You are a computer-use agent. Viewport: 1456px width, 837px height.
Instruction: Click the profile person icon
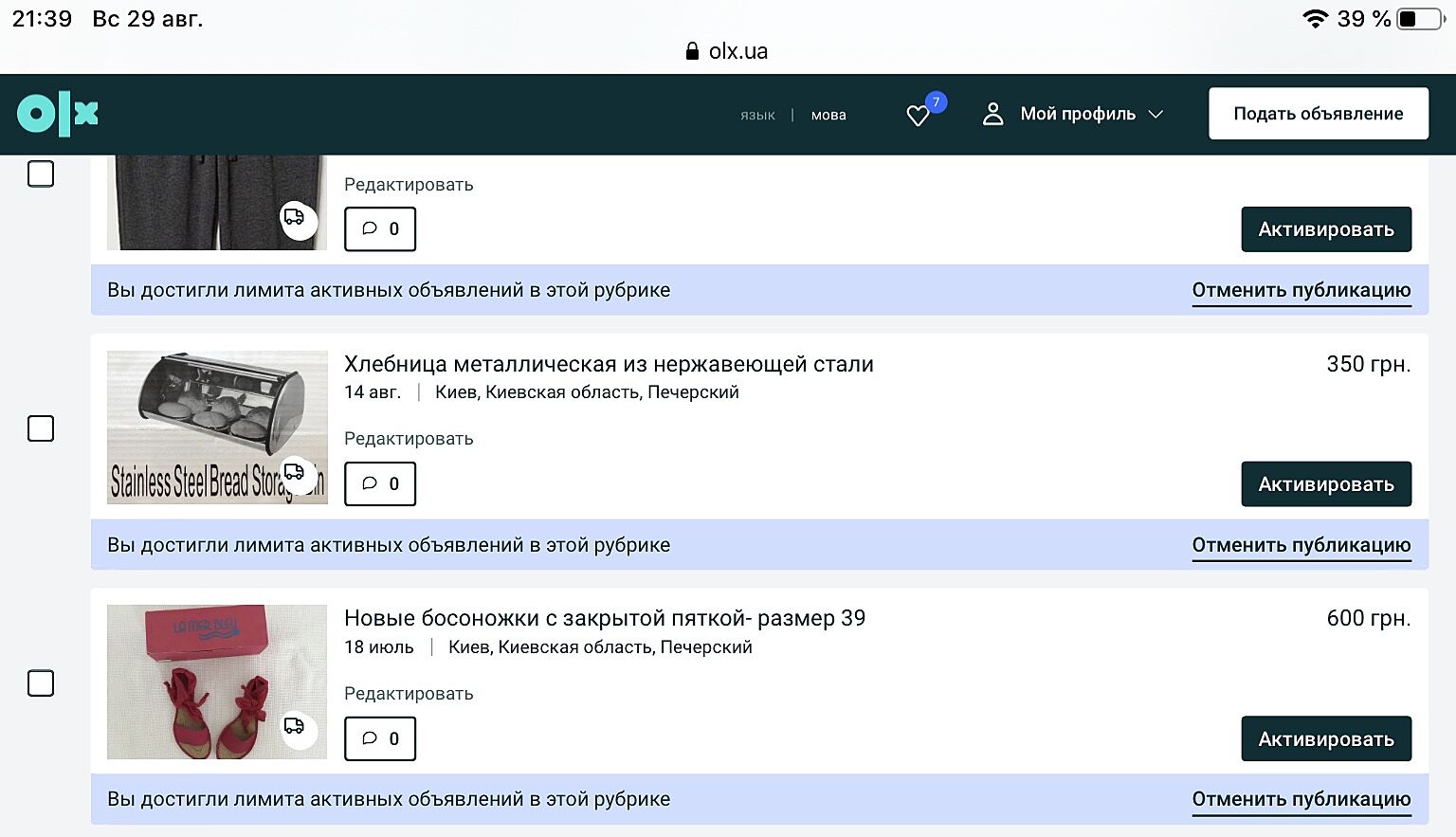click(992, 114)
